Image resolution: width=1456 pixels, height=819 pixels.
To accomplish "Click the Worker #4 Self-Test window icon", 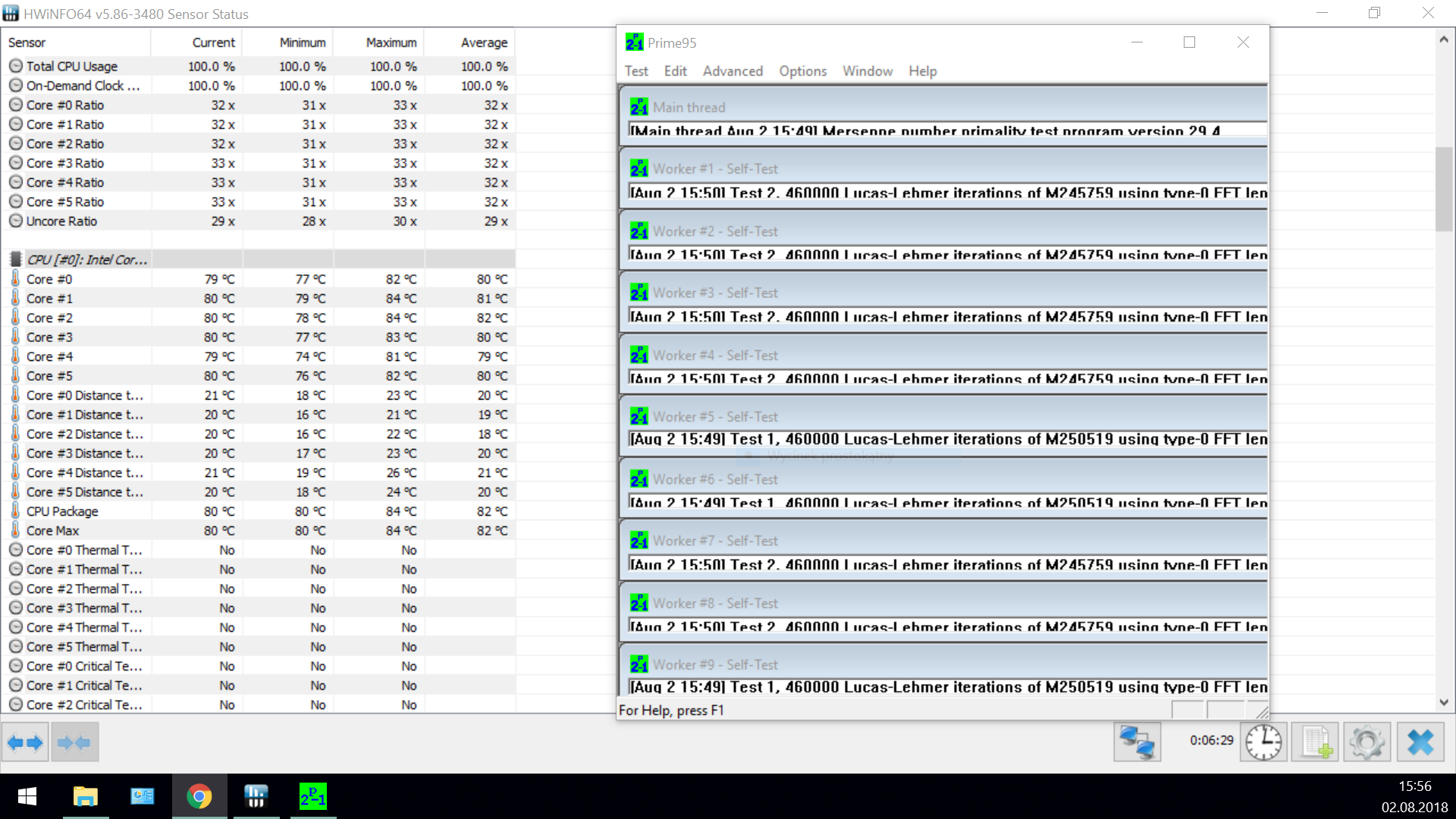I will [x=639, y=355].
